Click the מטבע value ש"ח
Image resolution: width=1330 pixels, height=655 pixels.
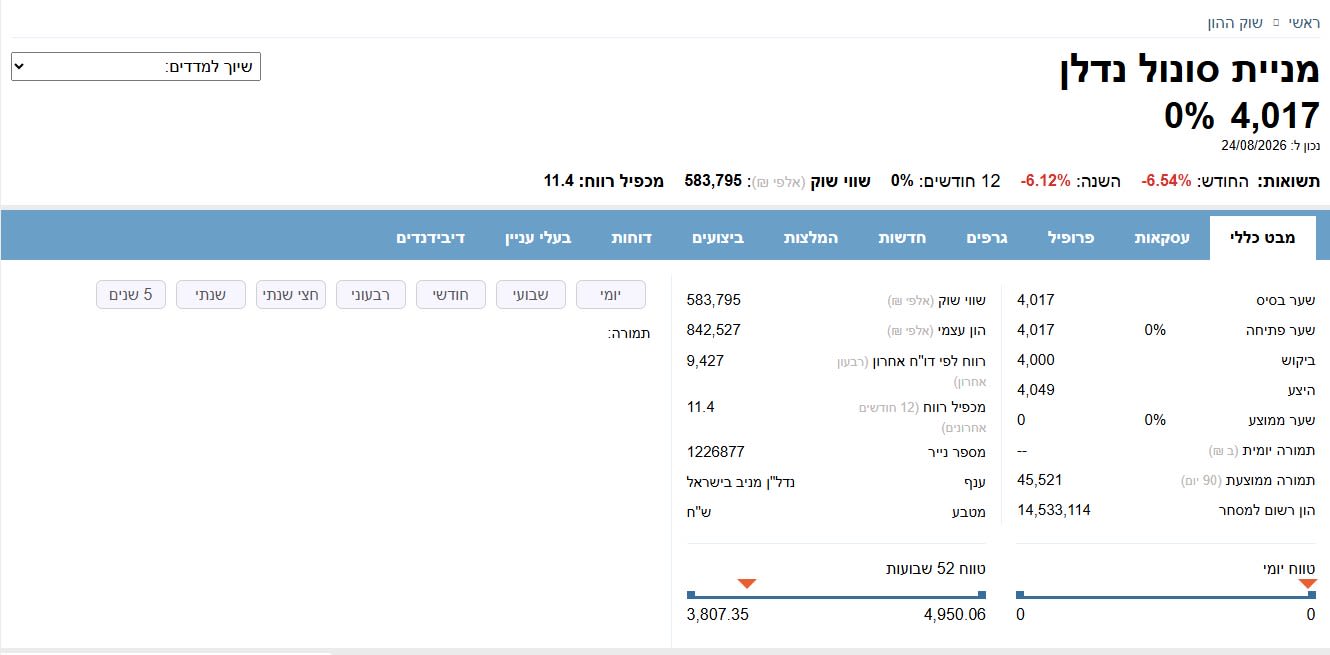point(698,512)
